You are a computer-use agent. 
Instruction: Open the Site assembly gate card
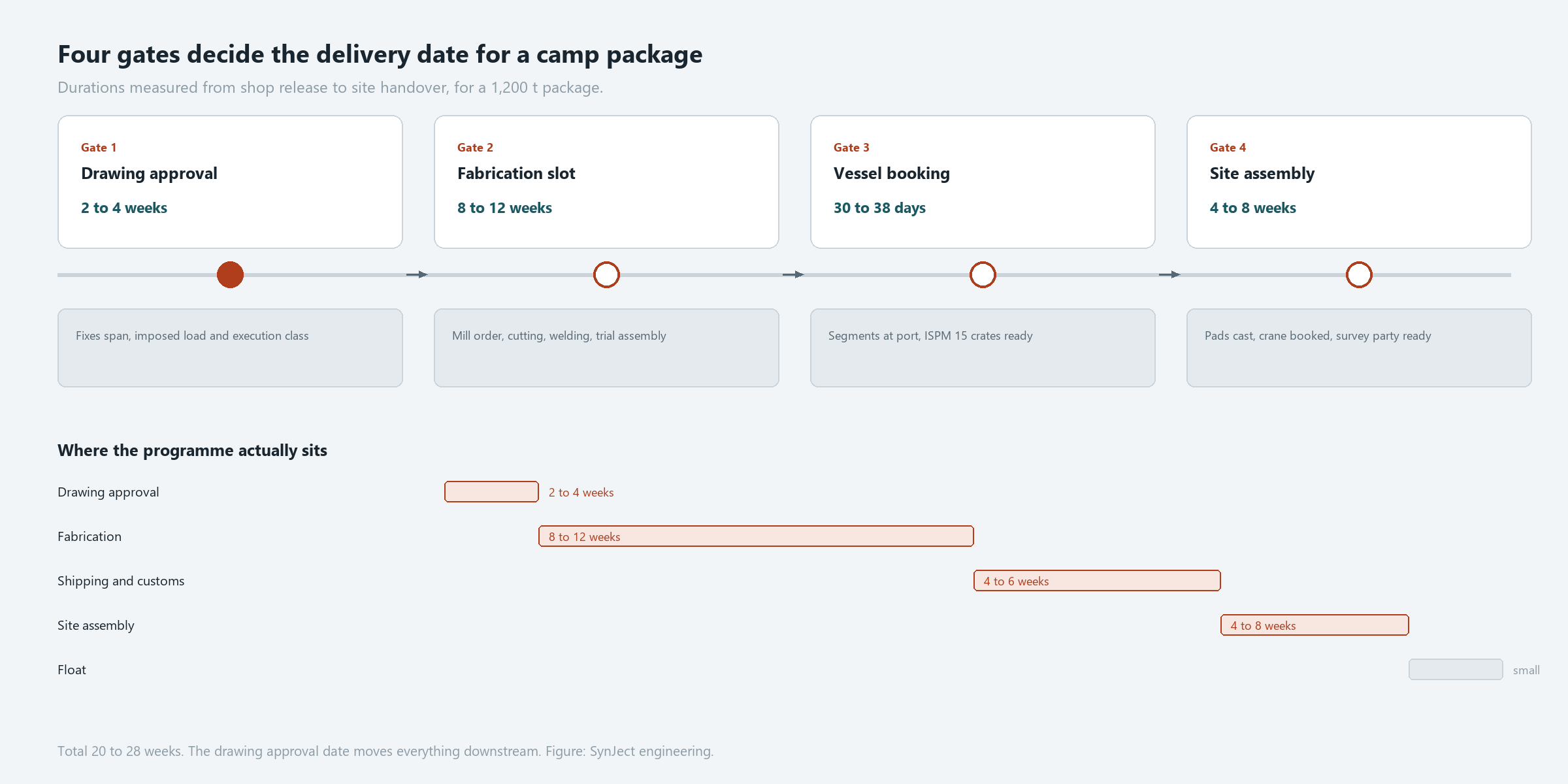[1359, 182]
